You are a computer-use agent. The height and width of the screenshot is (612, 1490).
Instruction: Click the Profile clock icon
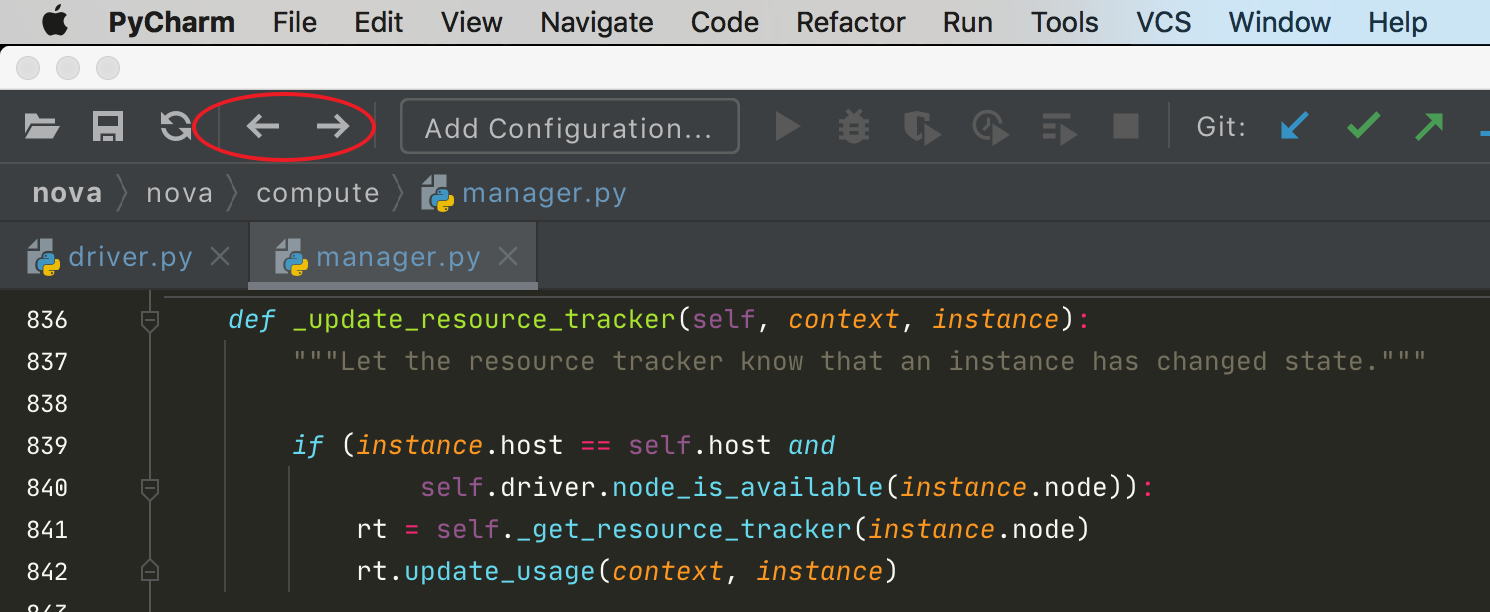point(990,128)
